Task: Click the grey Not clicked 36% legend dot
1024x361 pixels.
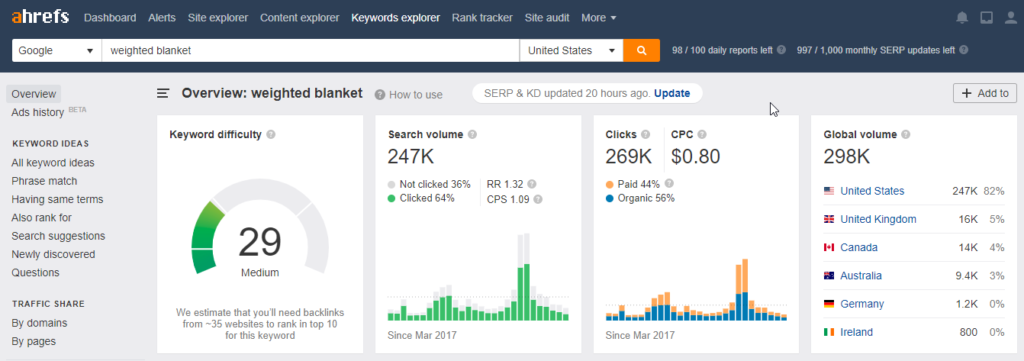Action: coord(391,185)
